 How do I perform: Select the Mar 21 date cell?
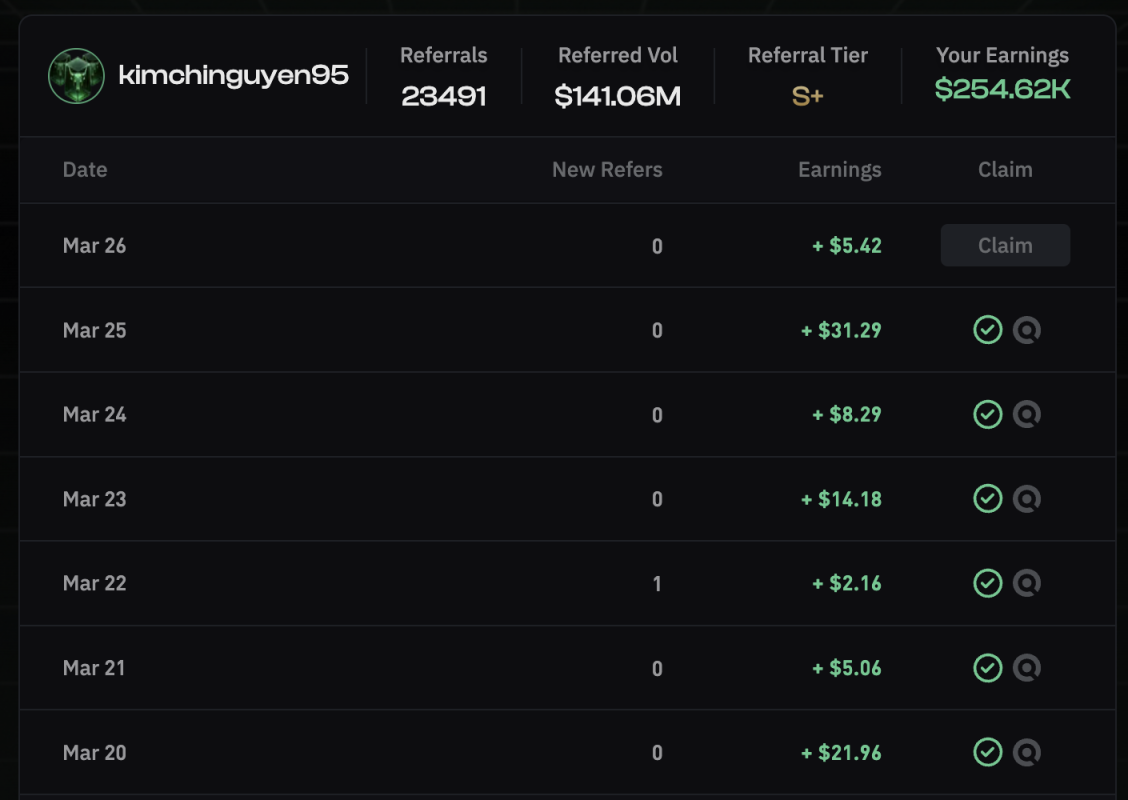tap(94, 668)
